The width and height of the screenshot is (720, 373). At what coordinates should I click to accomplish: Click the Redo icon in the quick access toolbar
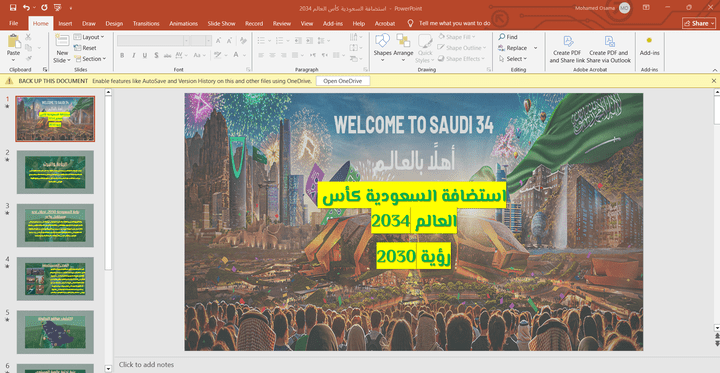[44, 8]
